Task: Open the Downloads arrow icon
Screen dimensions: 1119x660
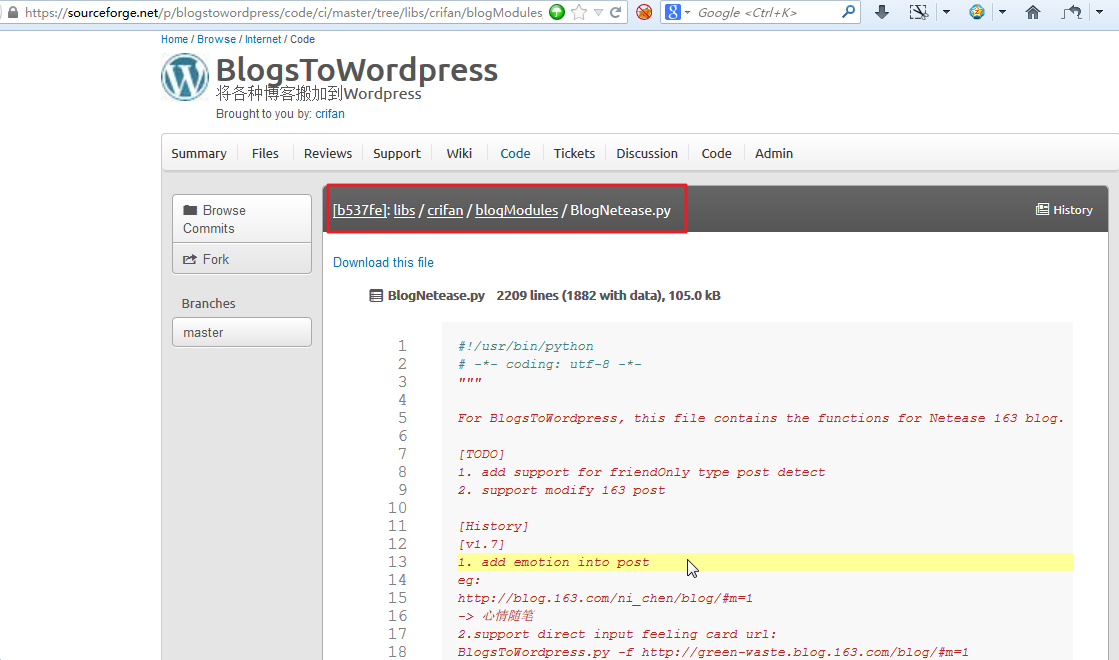Action: tap(882, 12)
